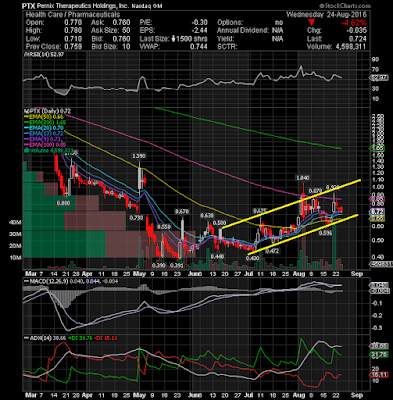Click the yellow EMA(50) legend swatch
393x400 pixels.
(x=25, y=117)
